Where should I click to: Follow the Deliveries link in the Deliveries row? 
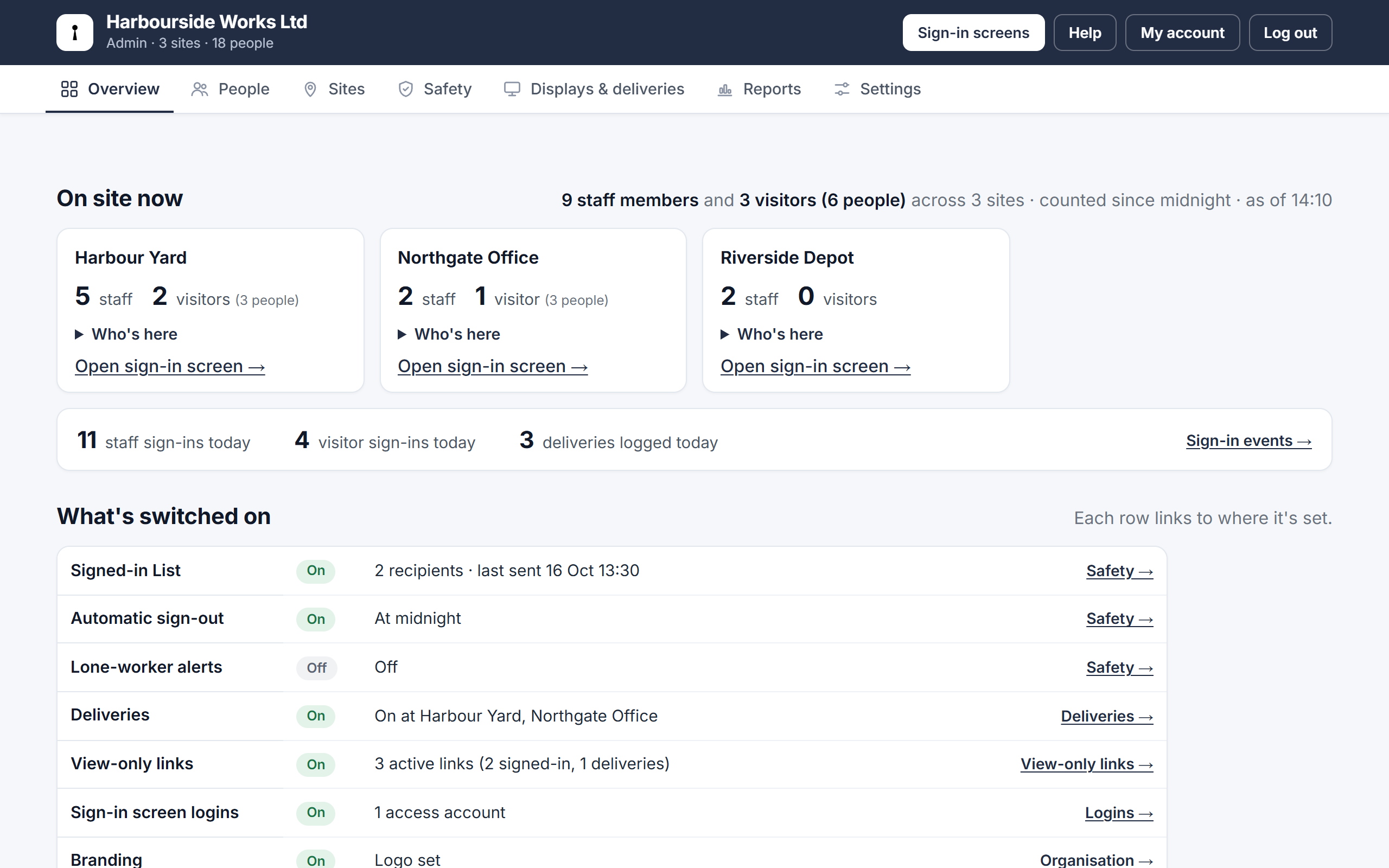[x=1107, y=717]
